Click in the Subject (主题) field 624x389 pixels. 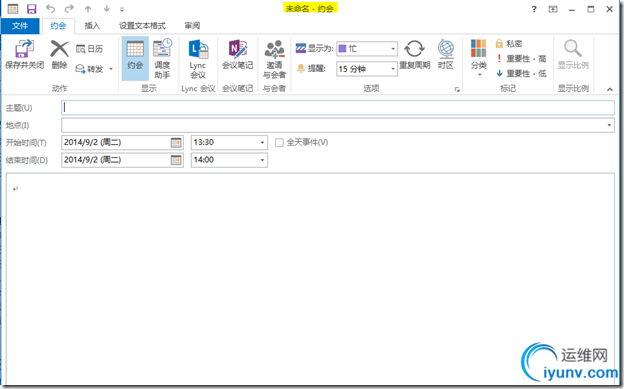point(338,108)
